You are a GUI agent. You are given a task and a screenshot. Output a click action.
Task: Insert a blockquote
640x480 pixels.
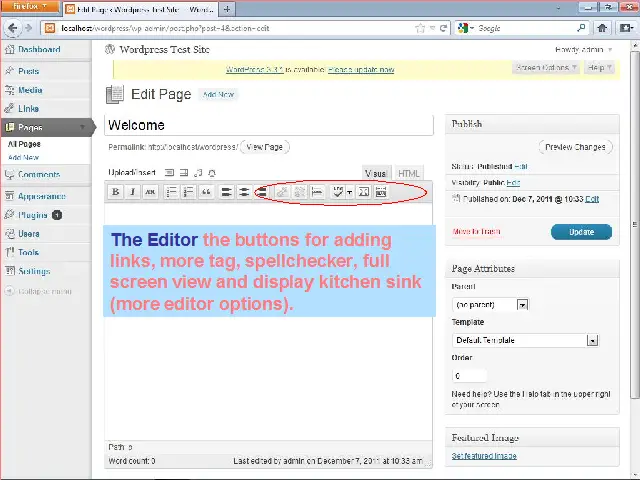point(206,192)
